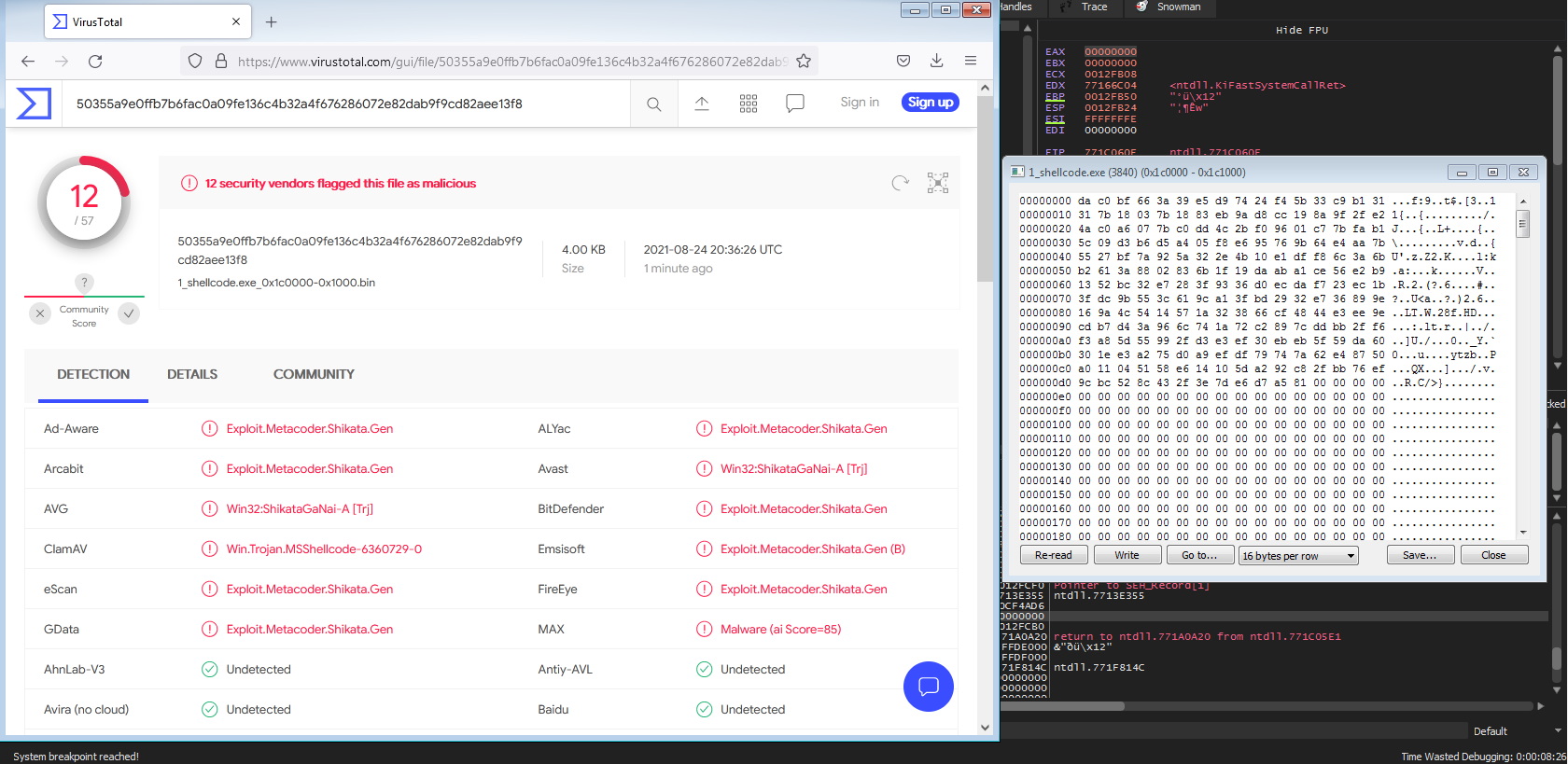Vote positive with community check icon
Screen dimensions: 1568x764
(x=130, y=313)
